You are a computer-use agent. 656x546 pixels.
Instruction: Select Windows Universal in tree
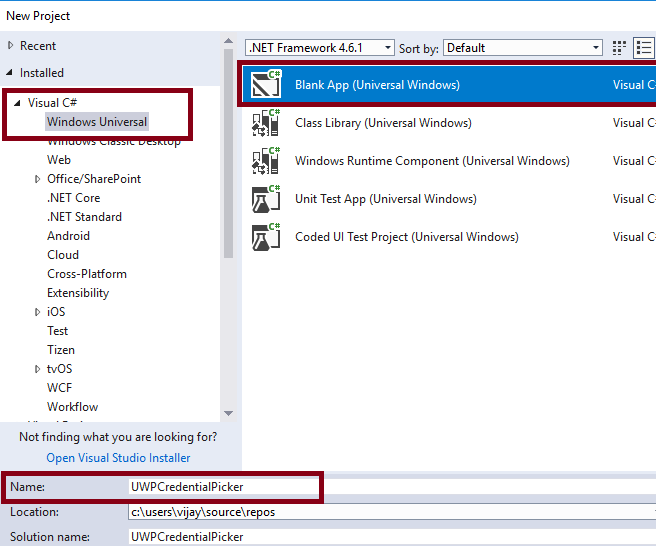click(97, 122)
